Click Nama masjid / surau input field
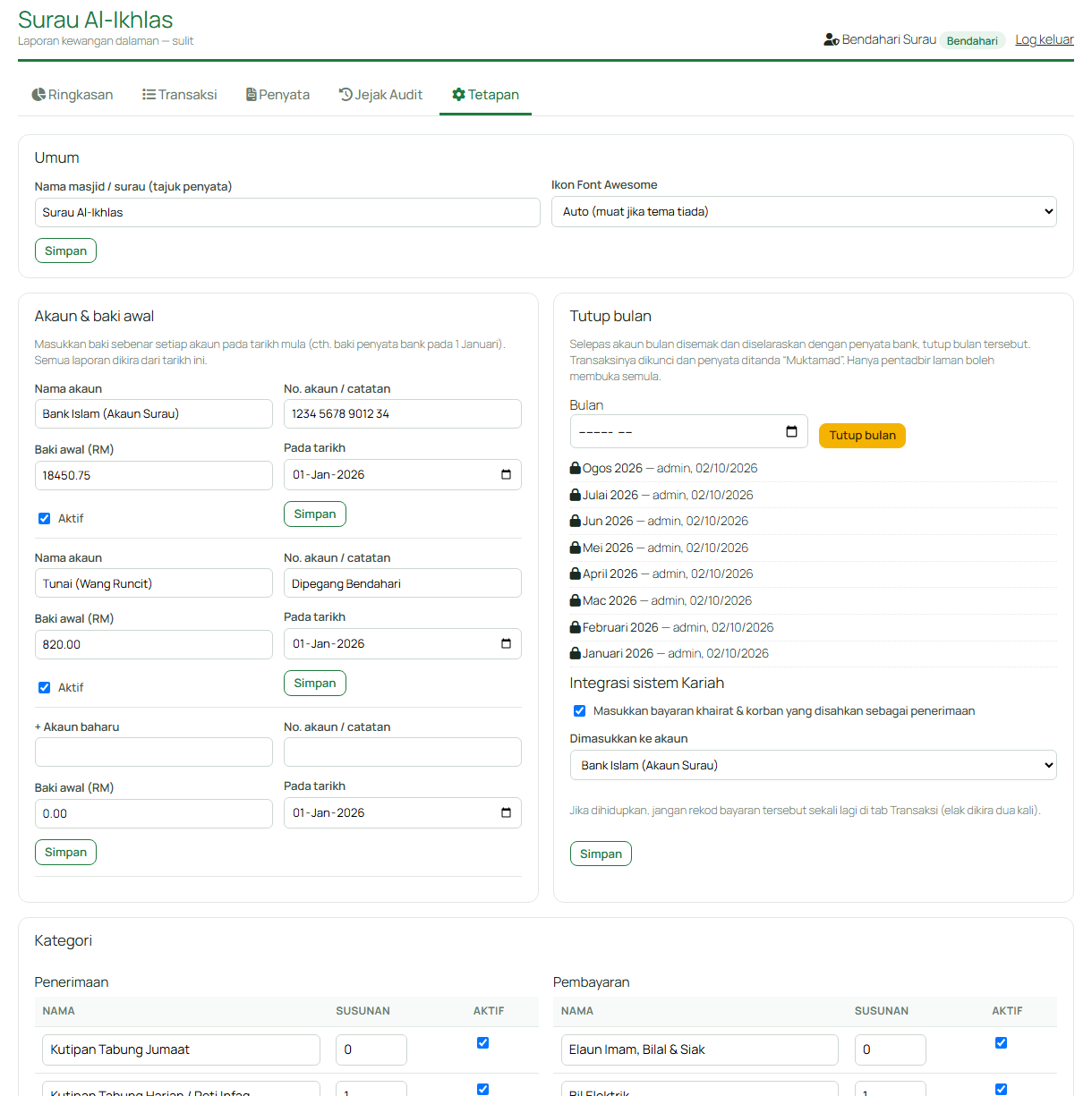 [287, 212]
